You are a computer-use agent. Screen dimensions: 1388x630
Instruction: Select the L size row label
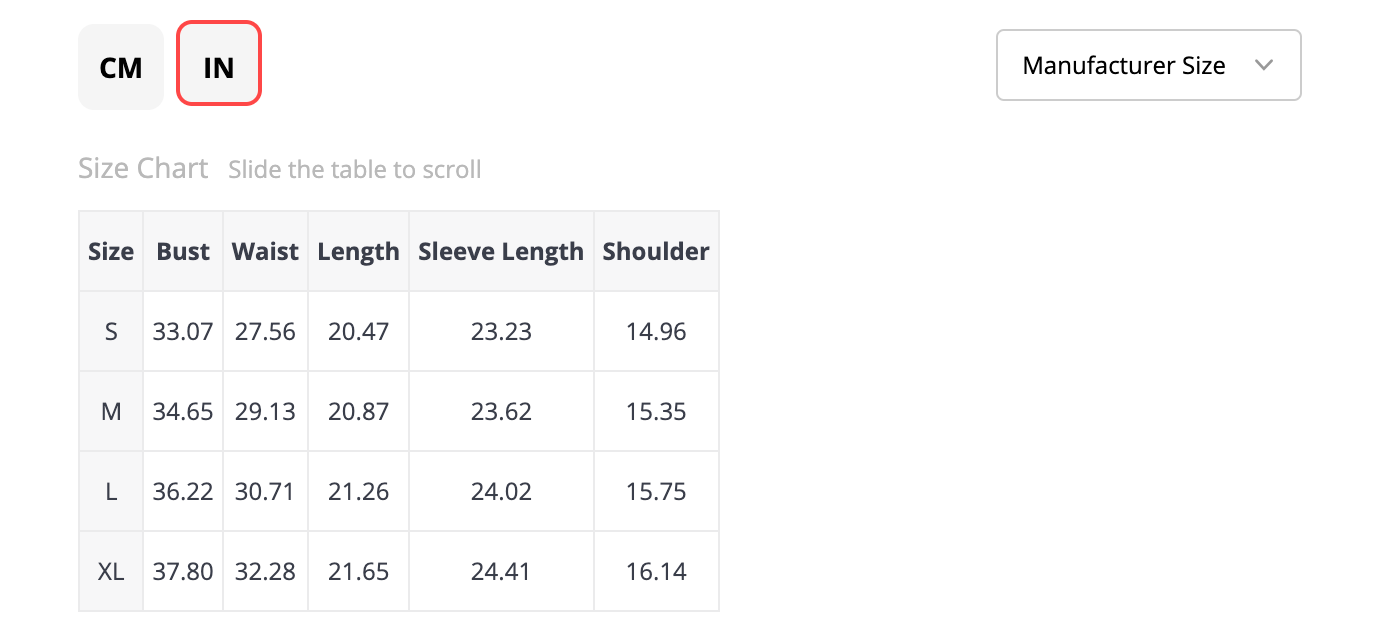[111, 491]
